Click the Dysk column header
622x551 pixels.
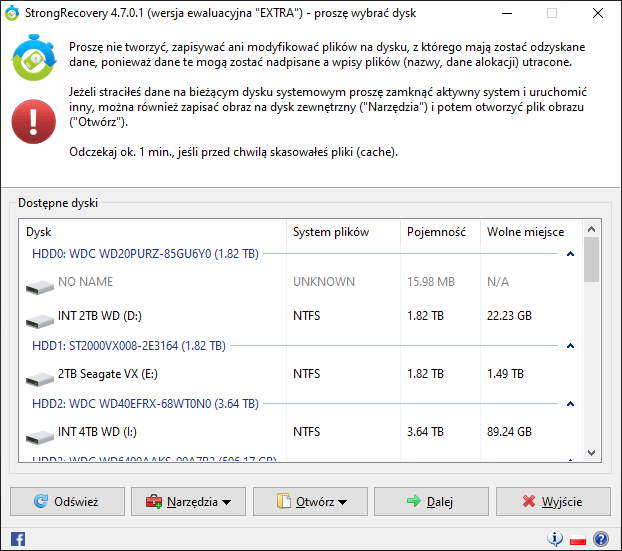coord(153,232)
